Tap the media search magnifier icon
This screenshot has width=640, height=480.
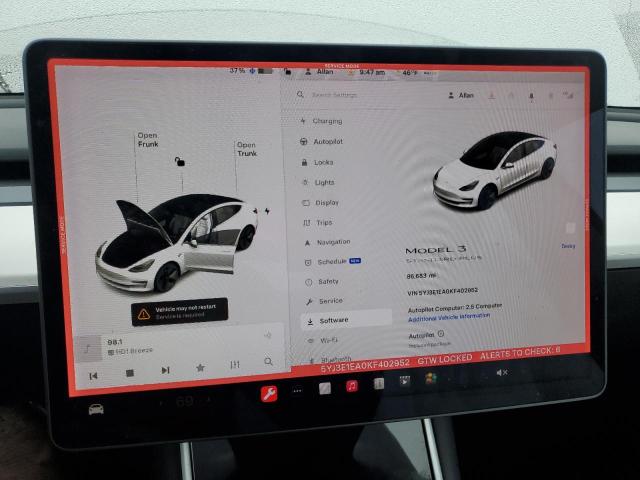click(x=268, y=361)
